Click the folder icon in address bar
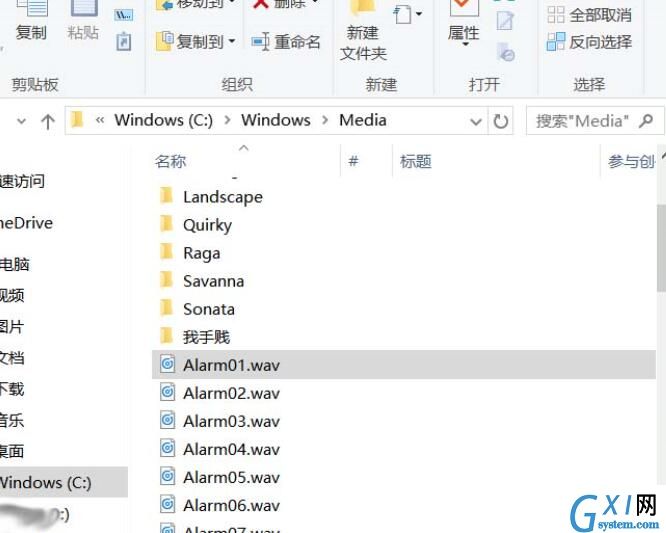666x533 pixels. tap(77, 120)
